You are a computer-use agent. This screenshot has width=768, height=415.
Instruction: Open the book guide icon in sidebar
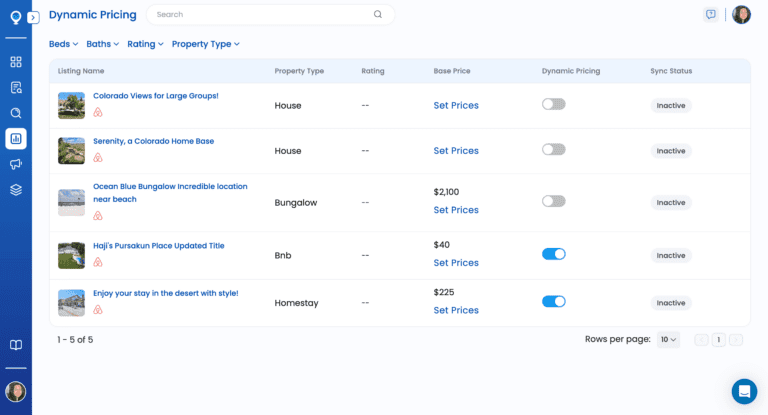(16, 345)
